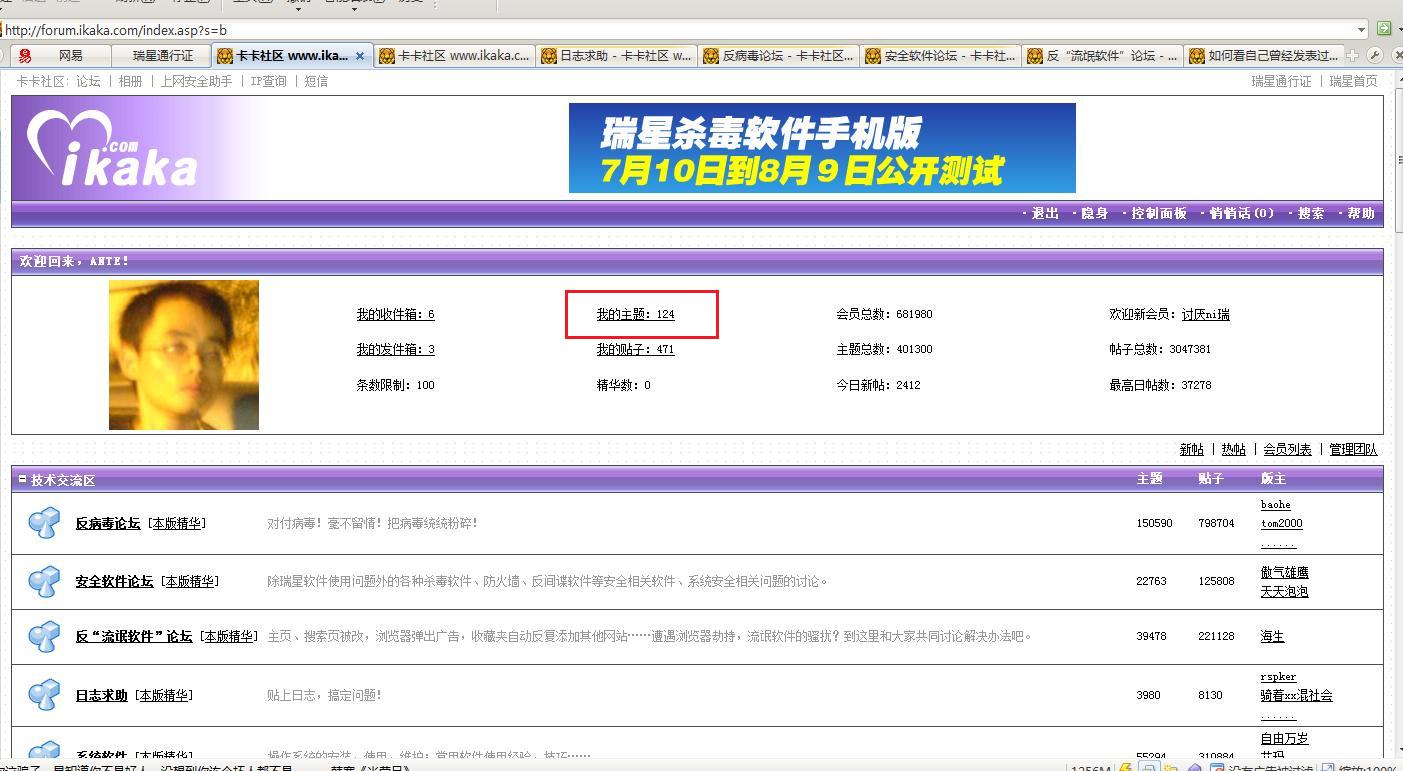Open moderator tom2000's profile link
Screen dimensions: 1403x771
tap(1282, 523)
